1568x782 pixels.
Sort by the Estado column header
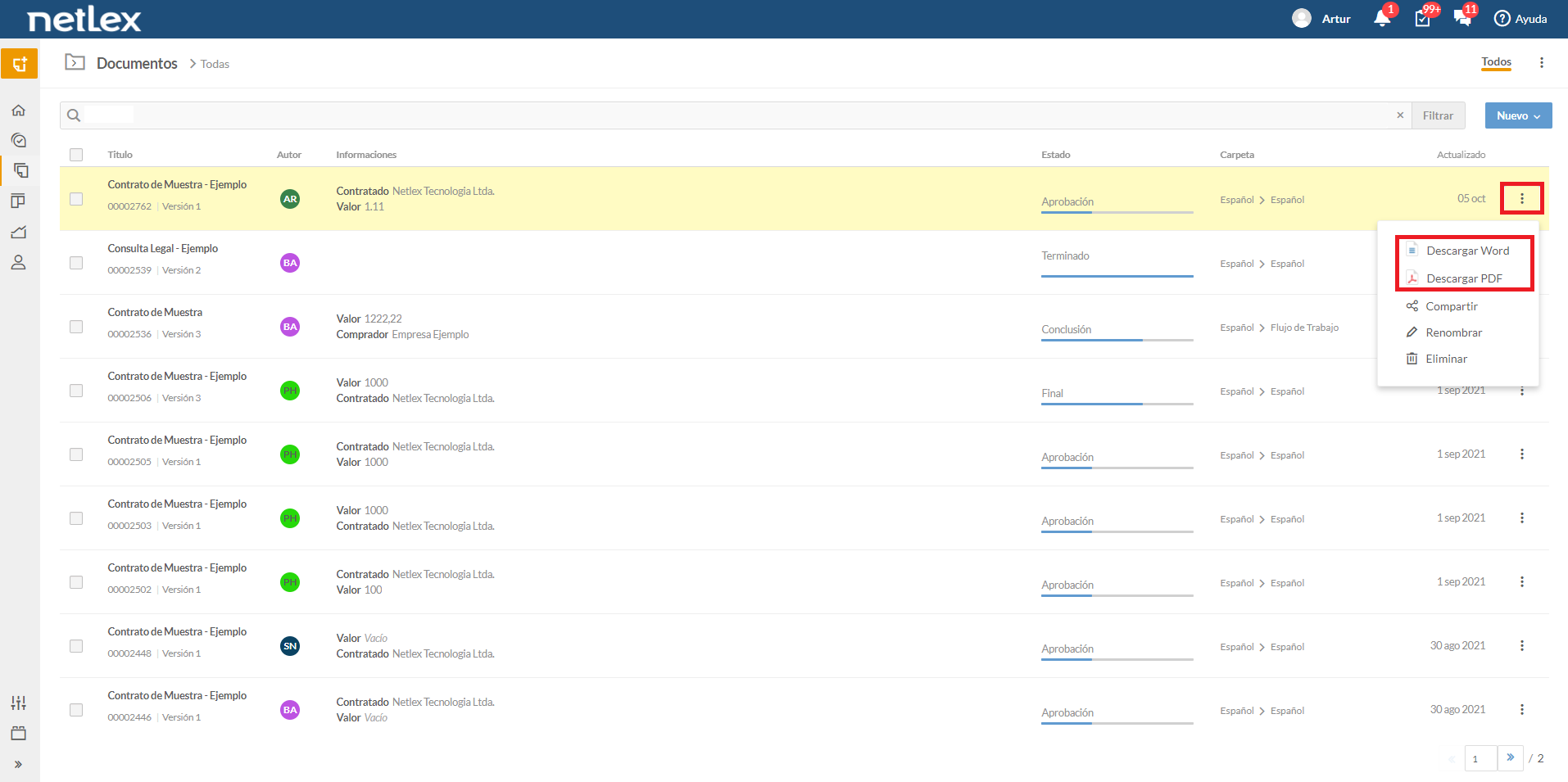point(1055,155)
